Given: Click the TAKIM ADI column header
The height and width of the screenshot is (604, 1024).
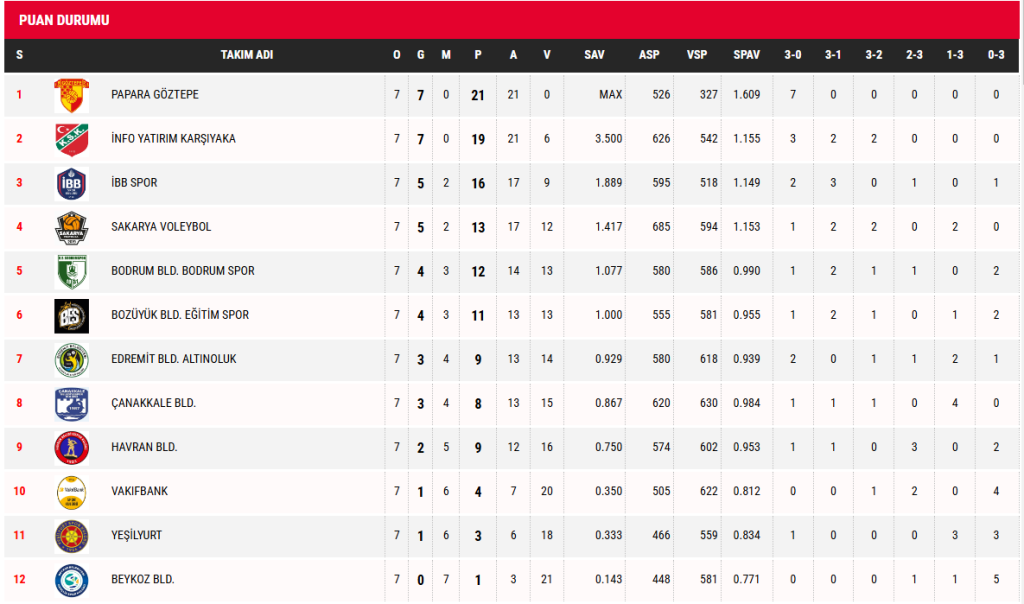Looking at the screenshot, I should tap(247, 55).
